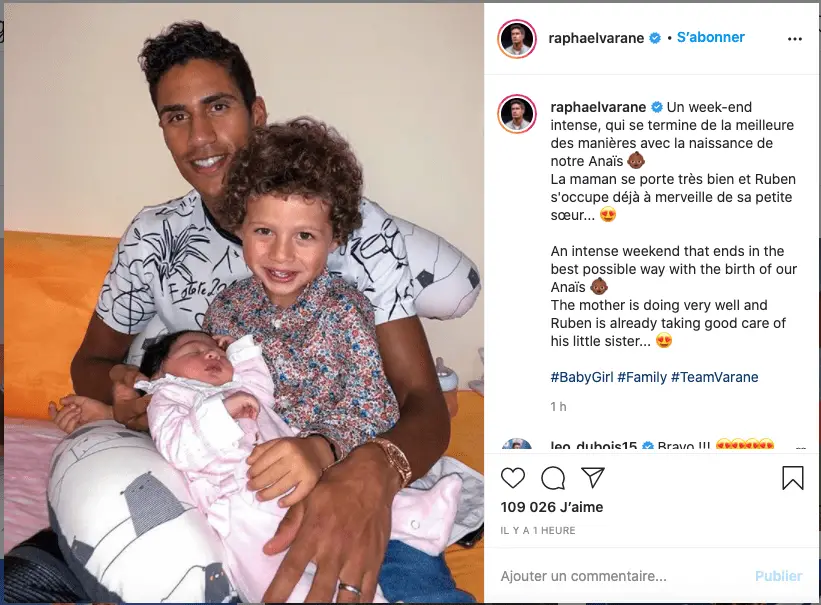Image resolution: width=821 pixels, height=605 pixels.
Task: Open raphaelvarane username link in the caption
Action: click(x=598, y=107)
